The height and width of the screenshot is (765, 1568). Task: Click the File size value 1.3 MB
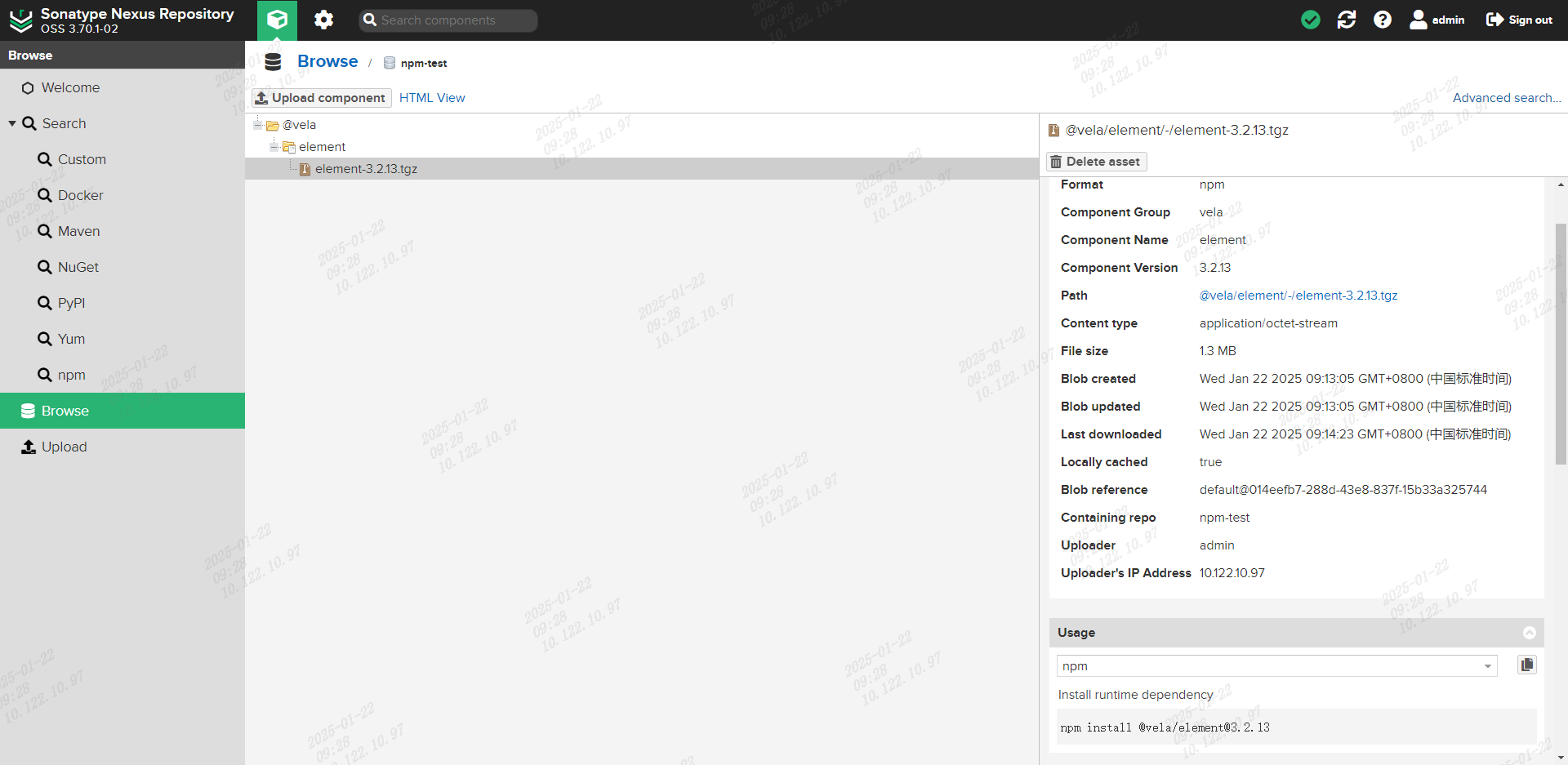(x=1218, y=351)
